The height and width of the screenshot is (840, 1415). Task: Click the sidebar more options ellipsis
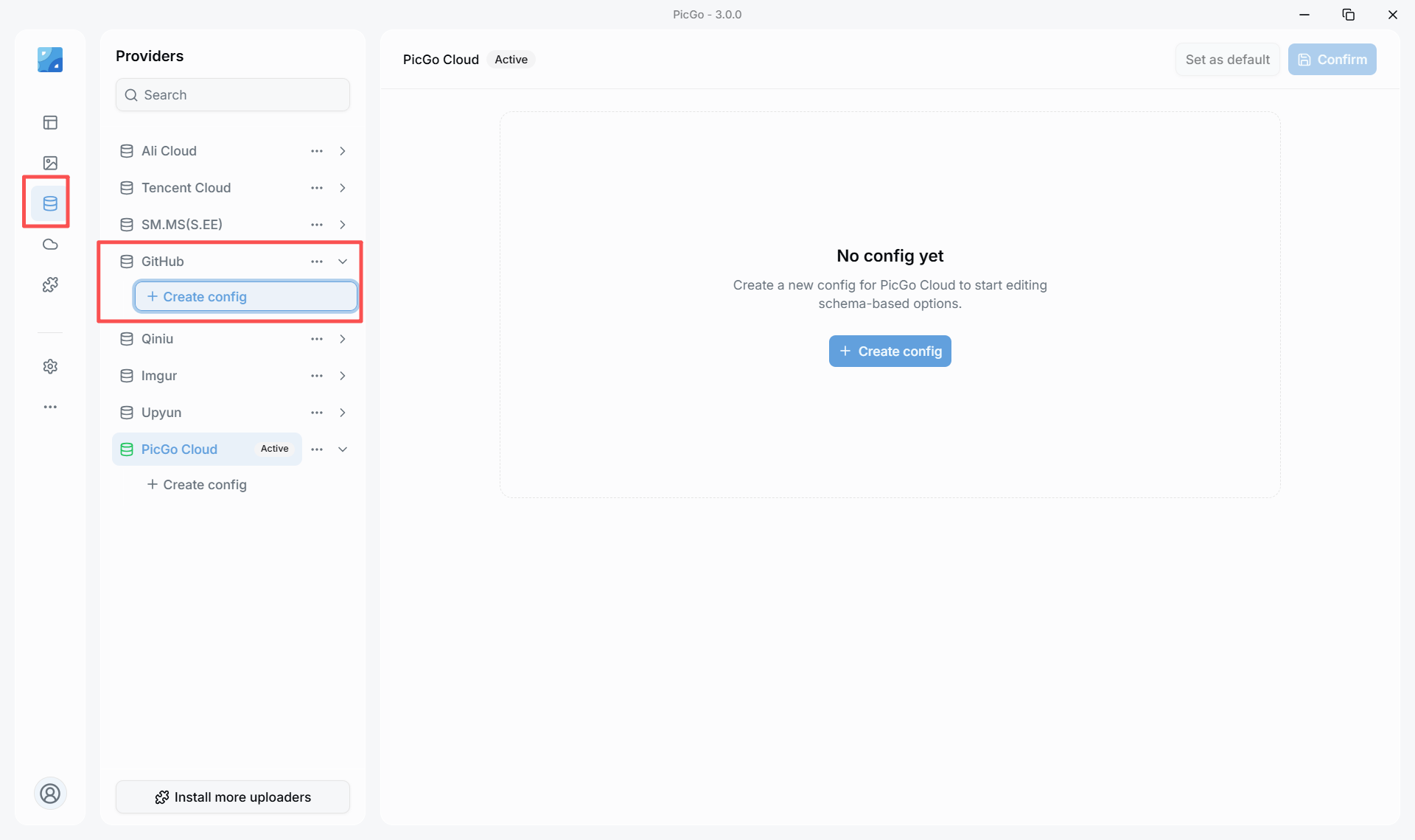50,407
